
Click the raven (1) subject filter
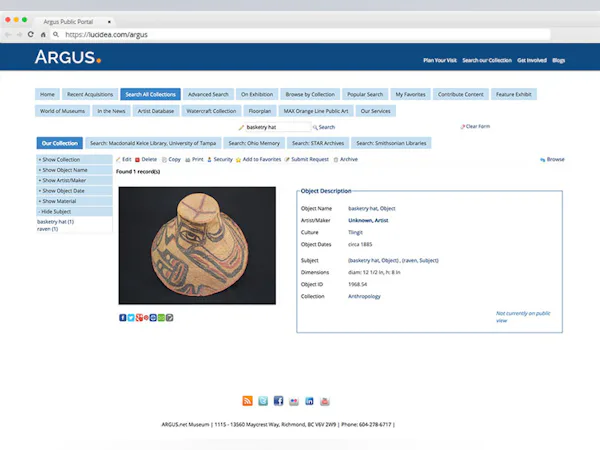[x=47, y=229]
